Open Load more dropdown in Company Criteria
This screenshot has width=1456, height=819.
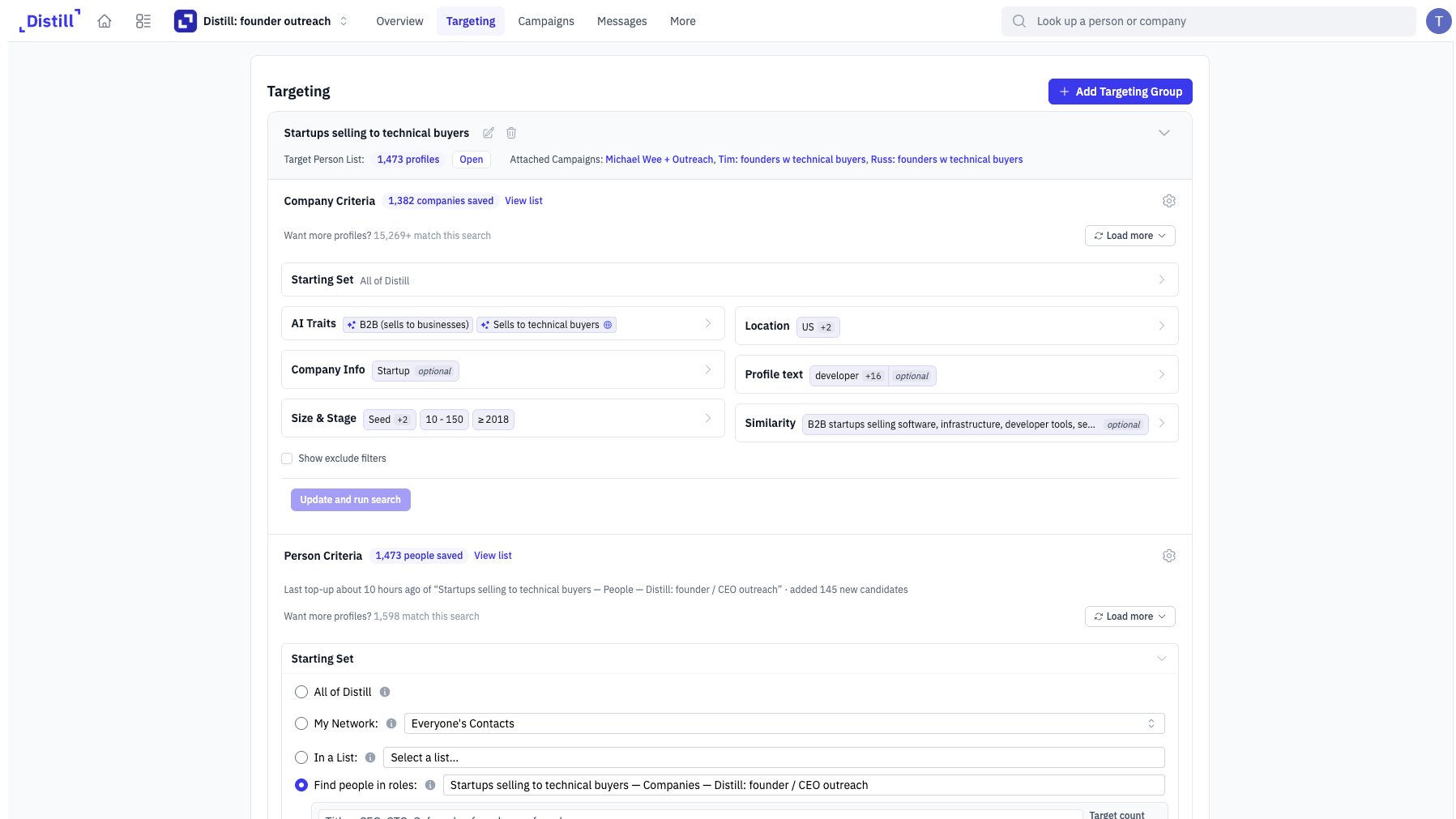(1129, 236)
